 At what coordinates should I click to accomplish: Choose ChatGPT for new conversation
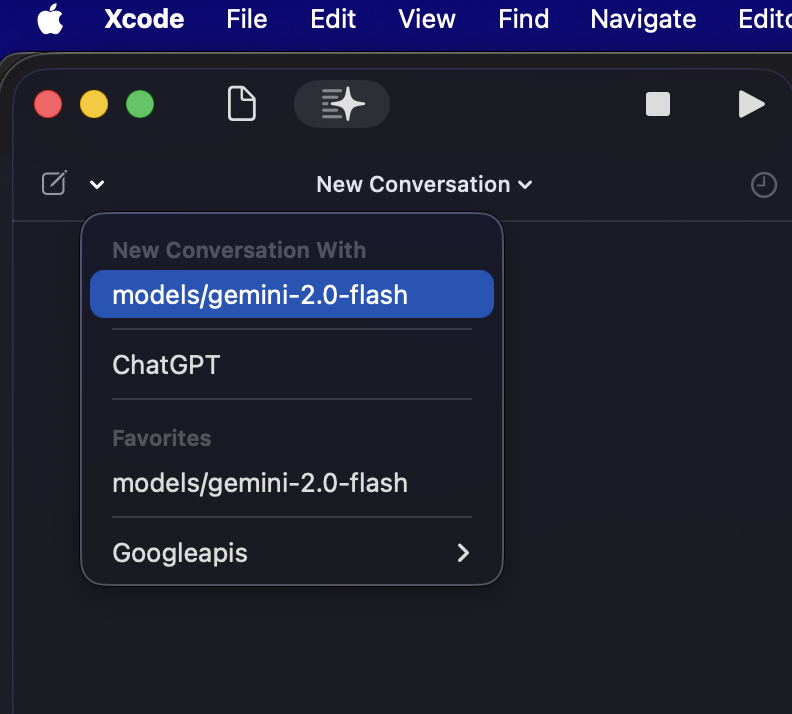[x=292, y=365]
